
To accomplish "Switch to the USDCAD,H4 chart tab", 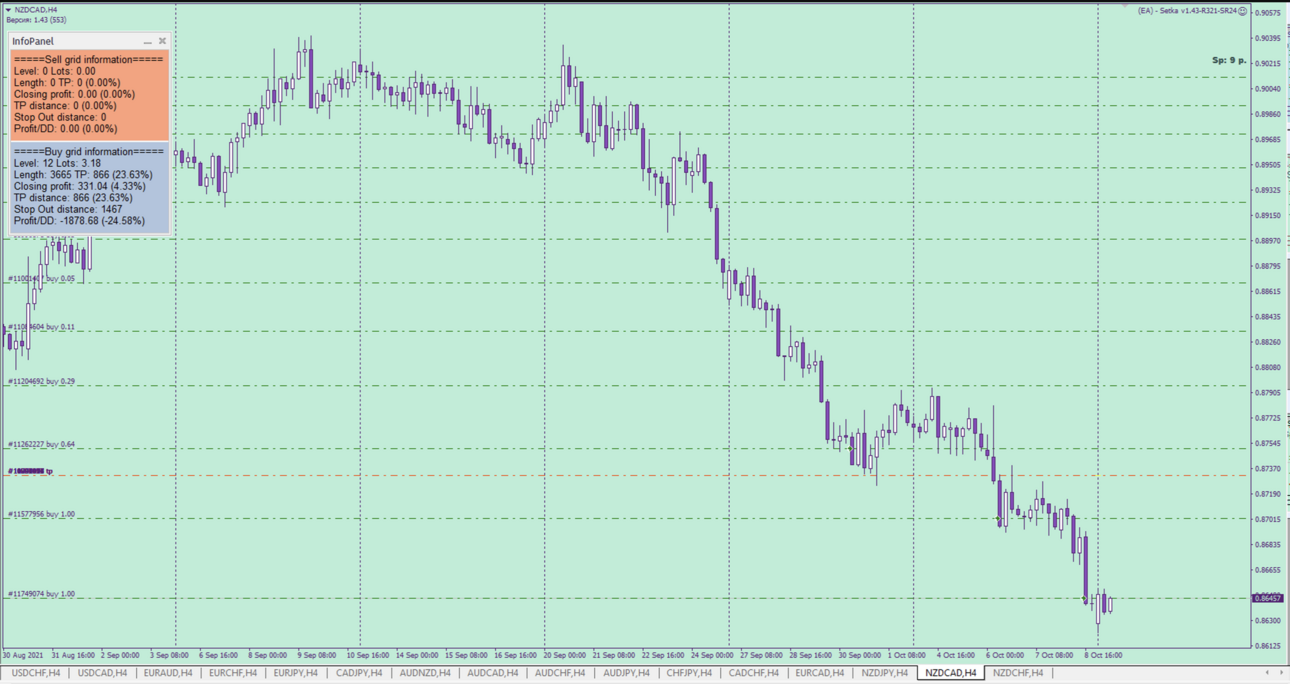I will tap(102, 674).
